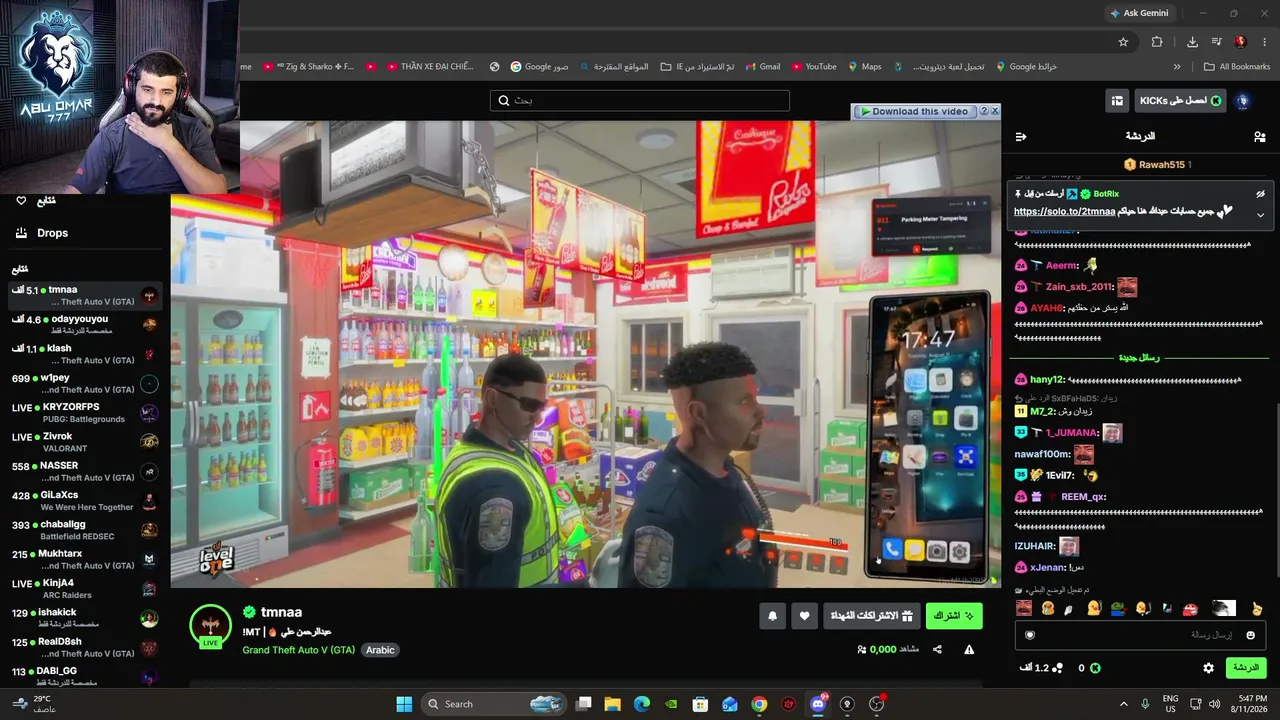This screenshot has height=720, width=1280.
Task: Open the chat users list icon
Action: click(x=1259, y=136)
